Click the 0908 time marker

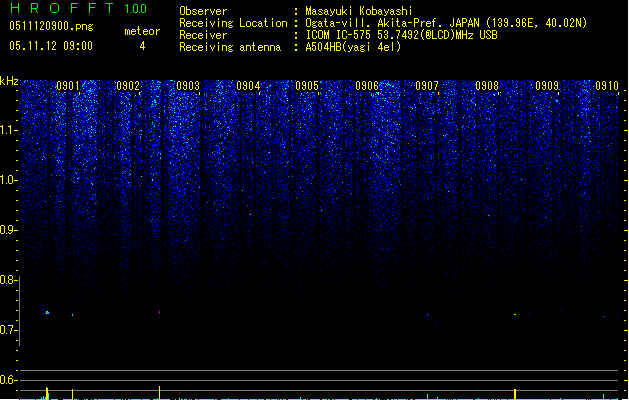[x=487, y=86]
